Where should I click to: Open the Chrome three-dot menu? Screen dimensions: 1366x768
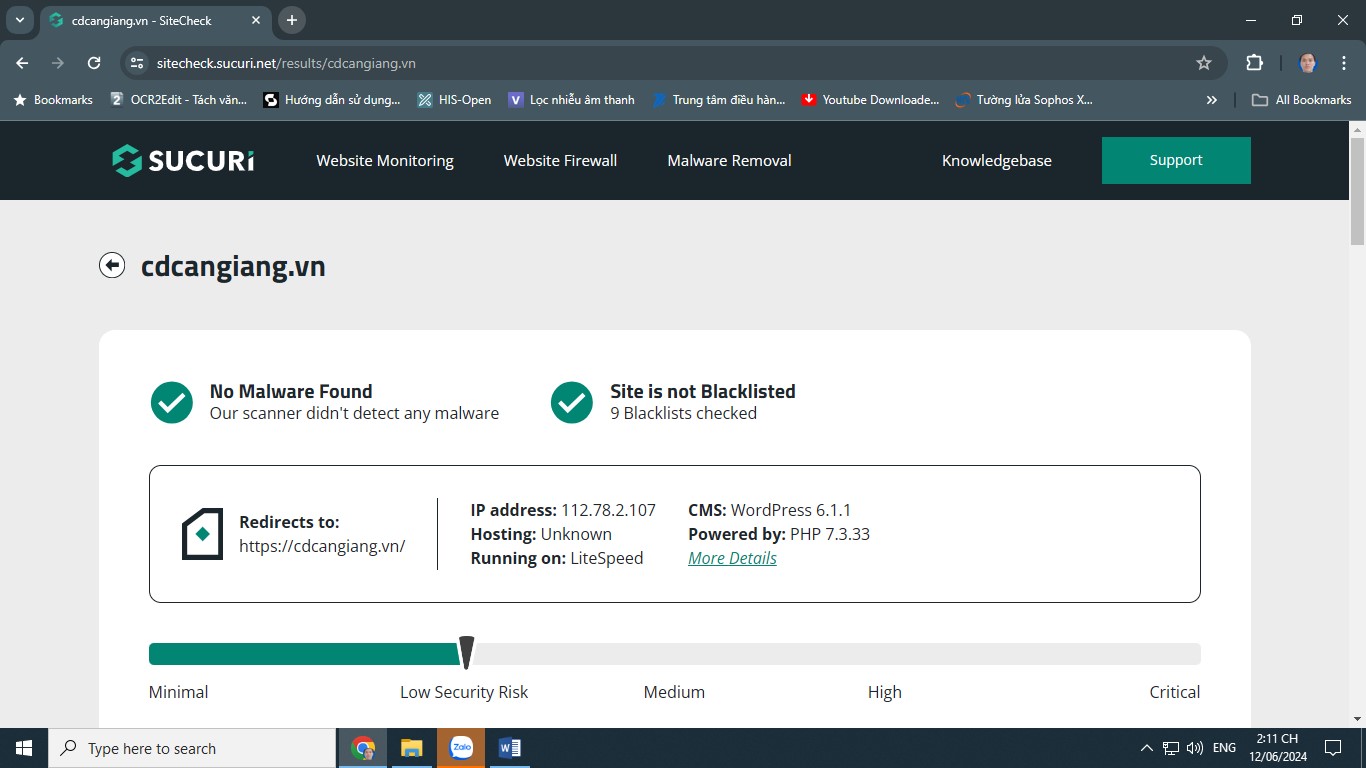pos(1343,63)
